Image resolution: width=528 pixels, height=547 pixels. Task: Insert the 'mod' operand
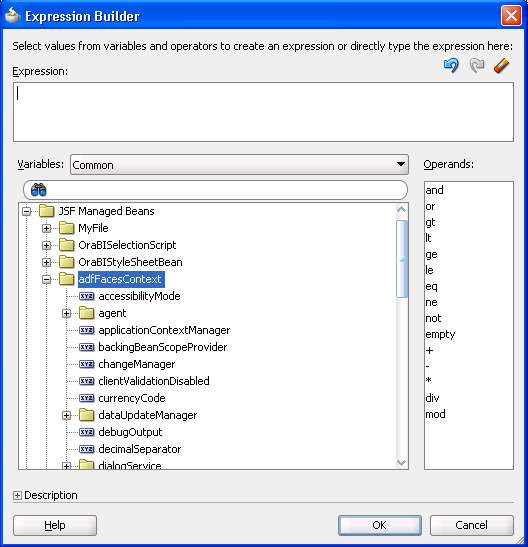tap(436, 414)
